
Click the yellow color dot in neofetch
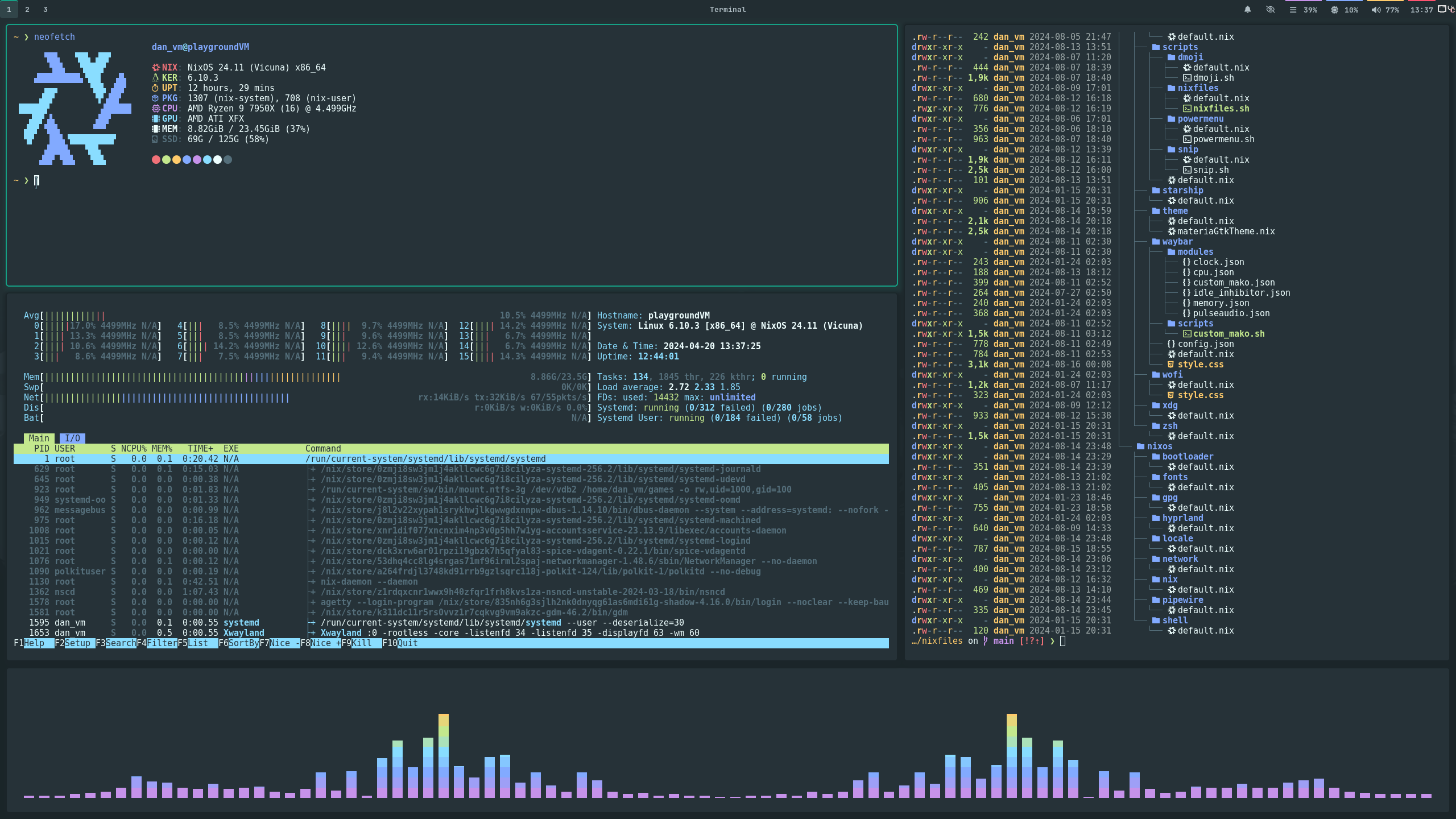176,159
